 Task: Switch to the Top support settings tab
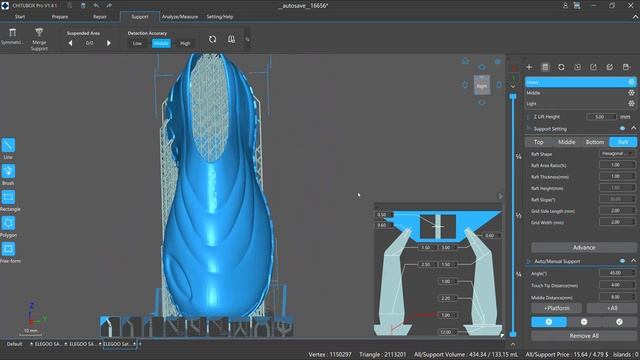pos(539,142)
